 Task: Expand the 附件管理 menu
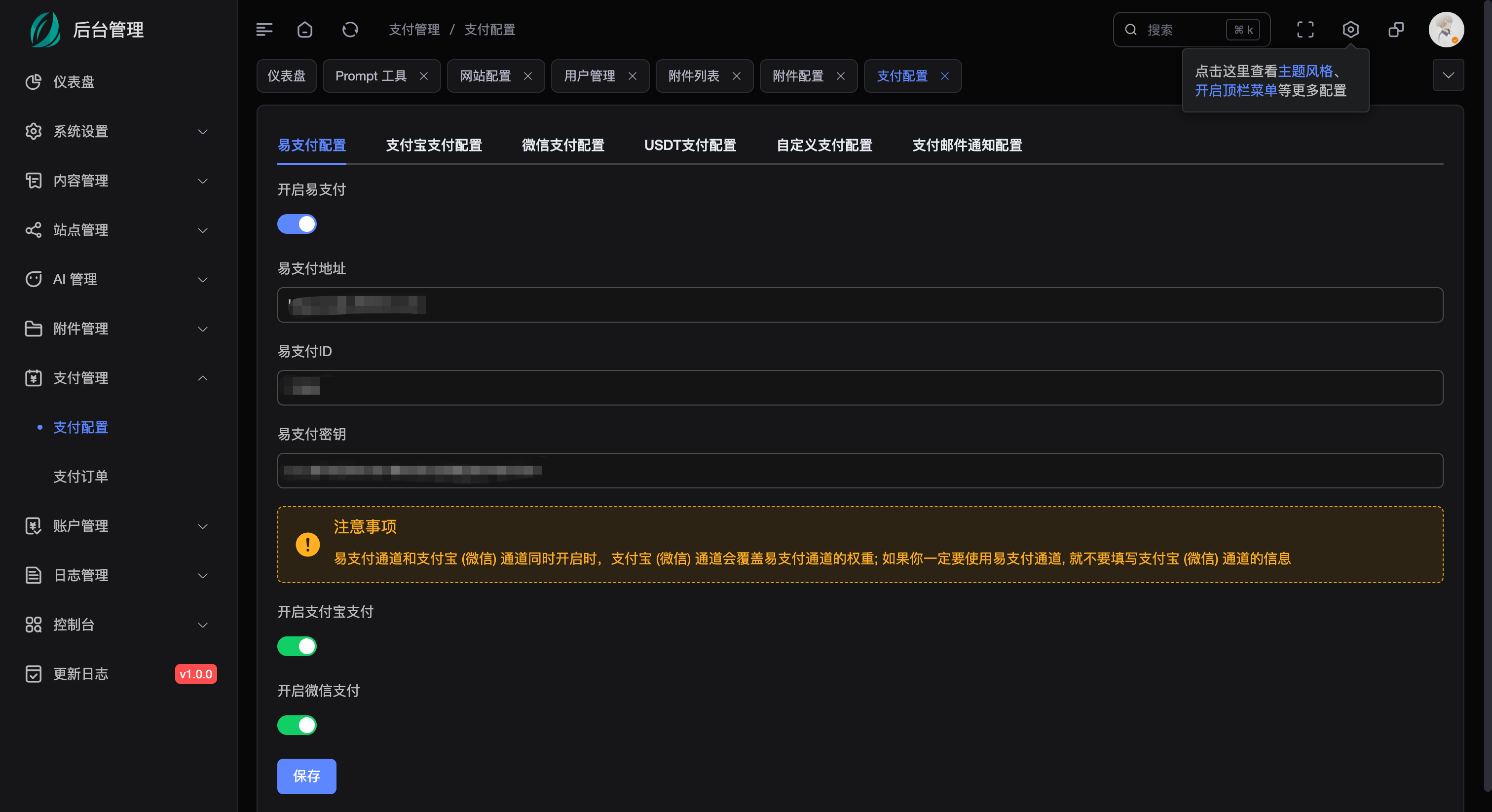[203, 329]
